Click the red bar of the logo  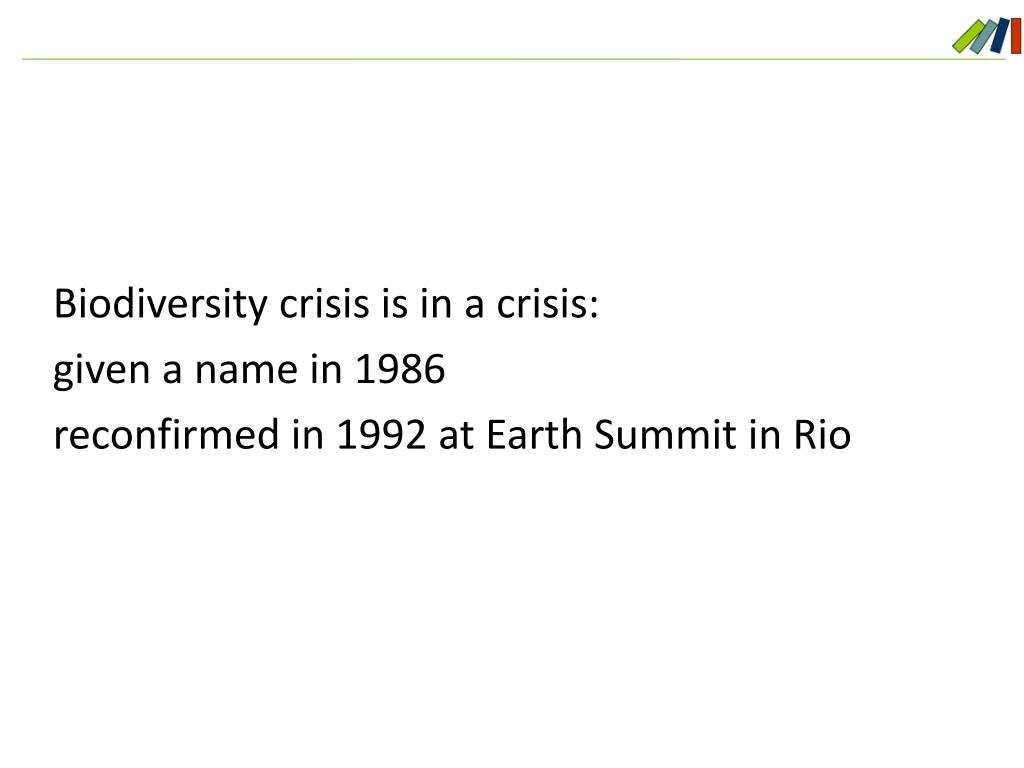coord(1016,35)
